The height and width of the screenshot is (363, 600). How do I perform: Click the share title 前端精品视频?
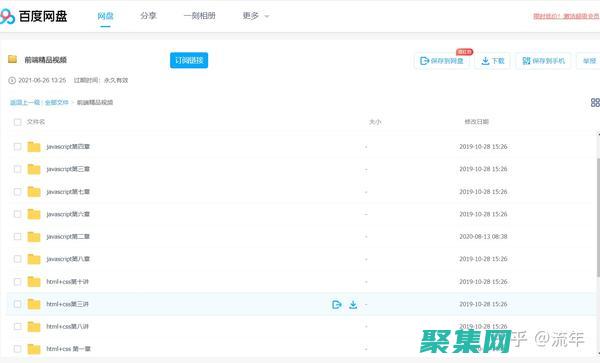[x=46, y=60]
